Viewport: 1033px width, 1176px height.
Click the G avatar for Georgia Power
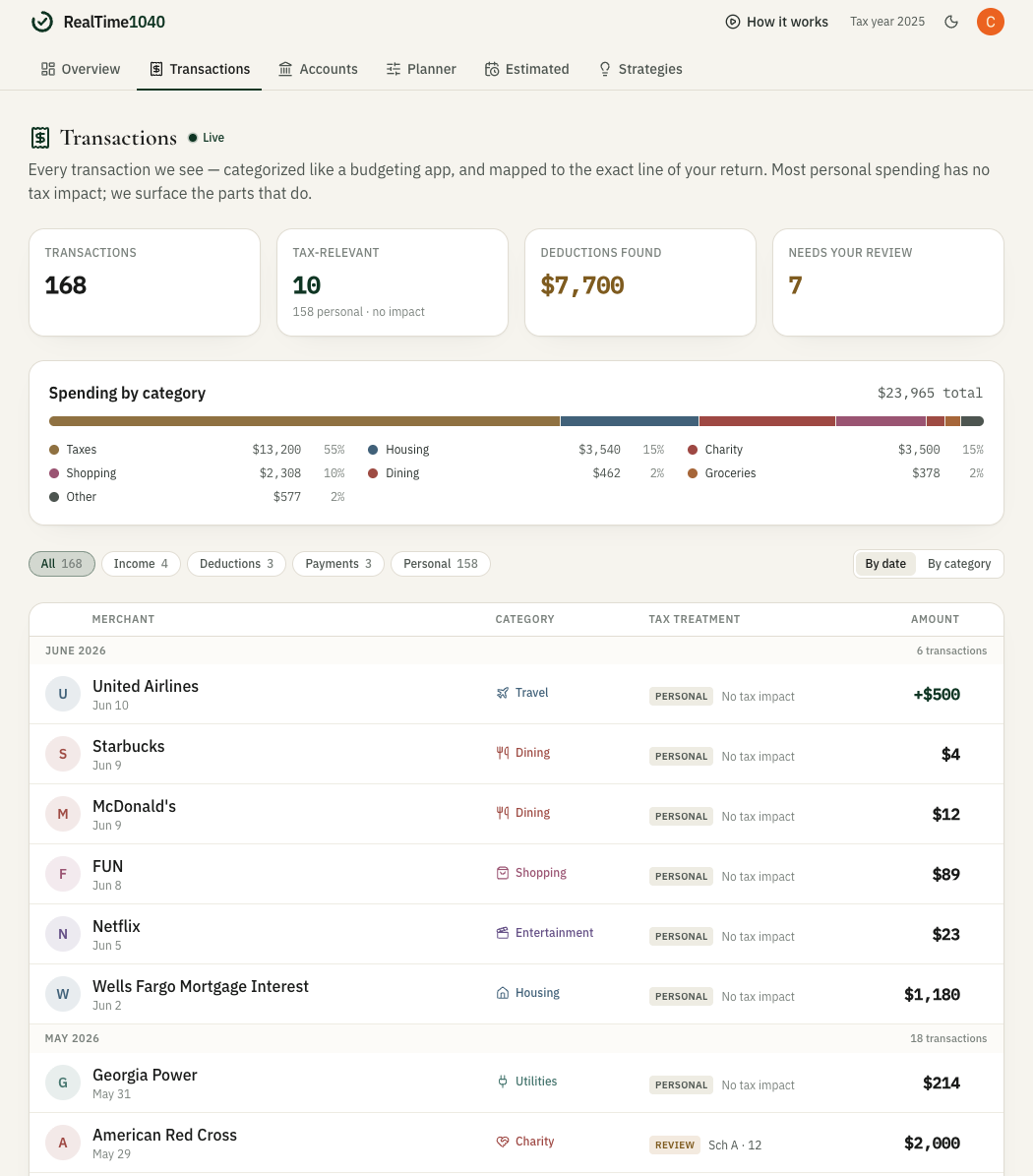[63, 1083]
